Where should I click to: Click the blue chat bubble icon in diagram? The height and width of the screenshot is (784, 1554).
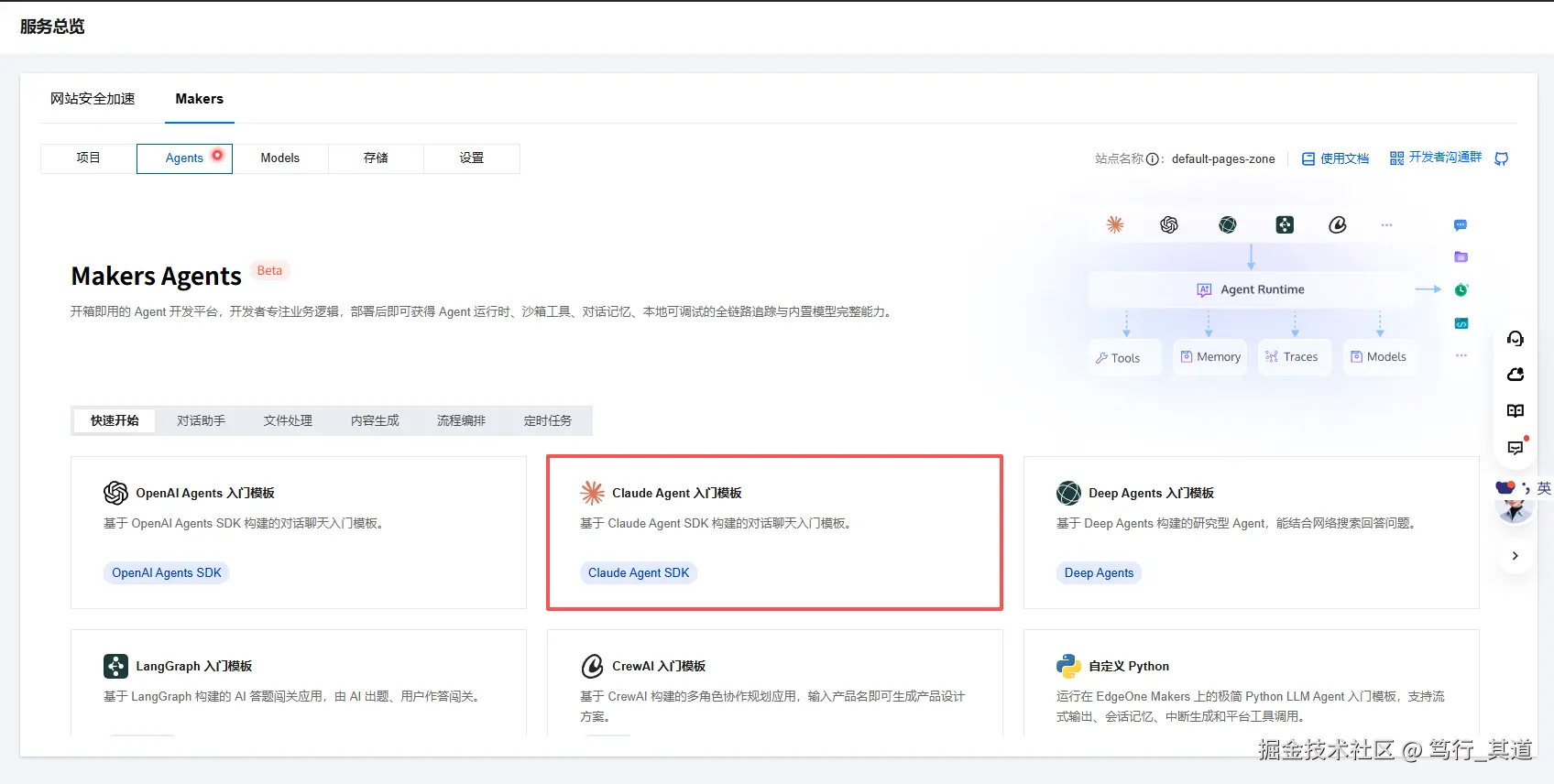tap(1461, 225)
